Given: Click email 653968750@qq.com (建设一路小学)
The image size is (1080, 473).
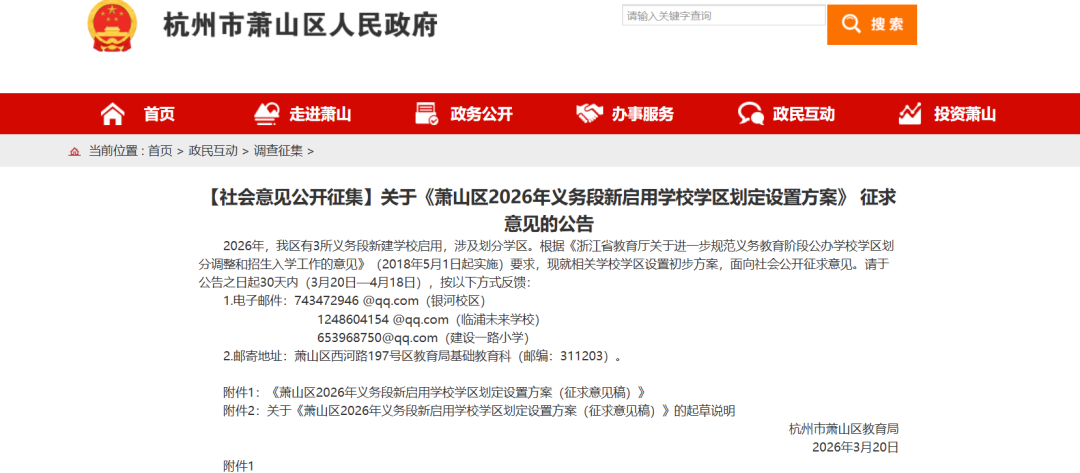Looking at the screenshot, I should coord(422,338).
